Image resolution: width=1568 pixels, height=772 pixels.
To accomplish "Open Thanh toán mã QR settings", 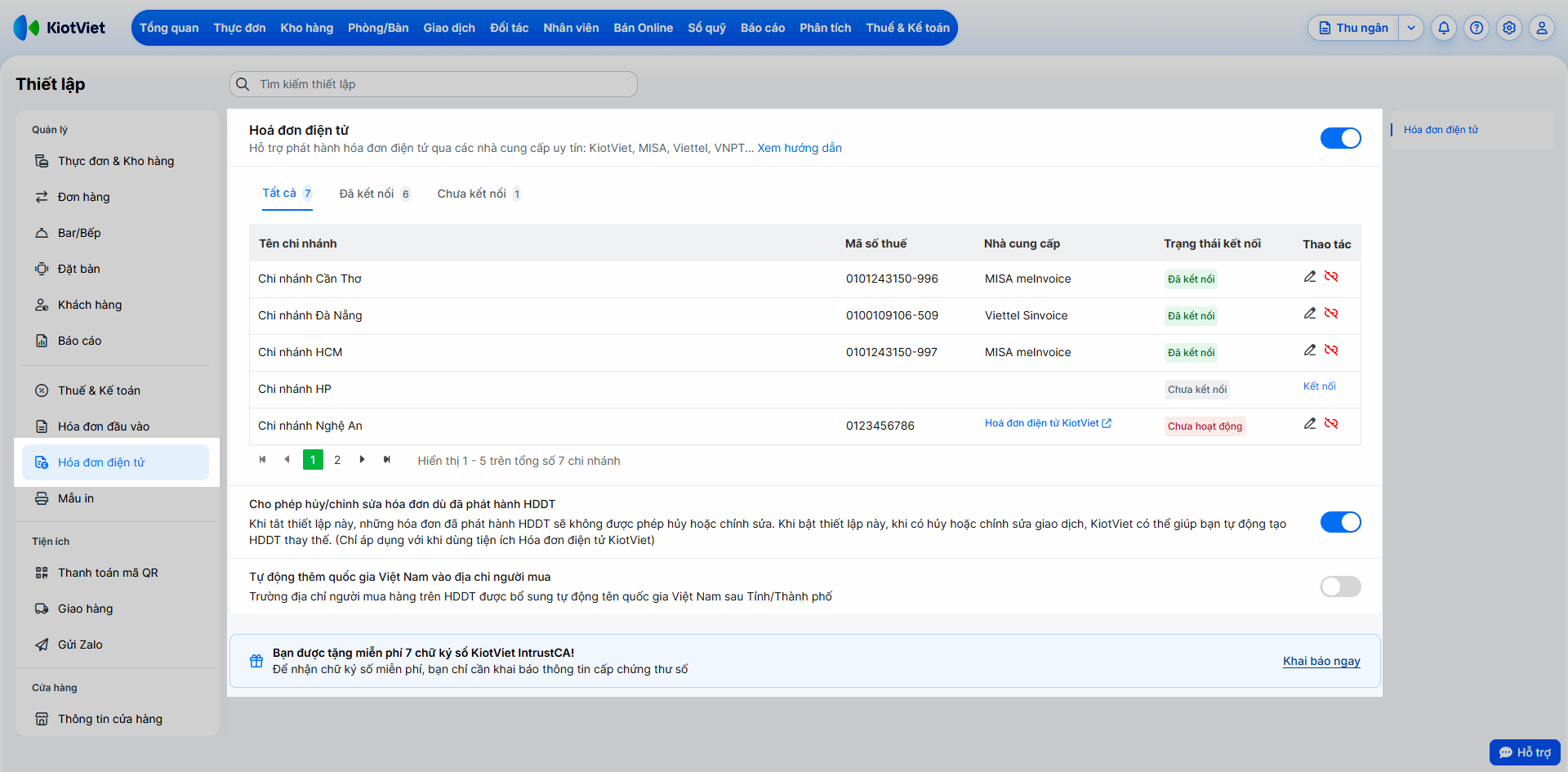I will click(116, 573).
